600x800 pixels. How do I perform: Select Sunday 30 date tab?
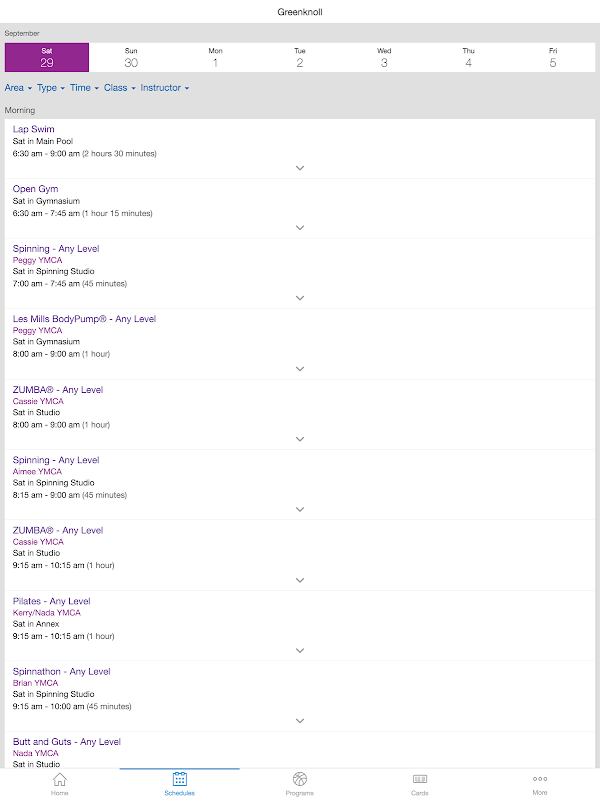point(131,57)
